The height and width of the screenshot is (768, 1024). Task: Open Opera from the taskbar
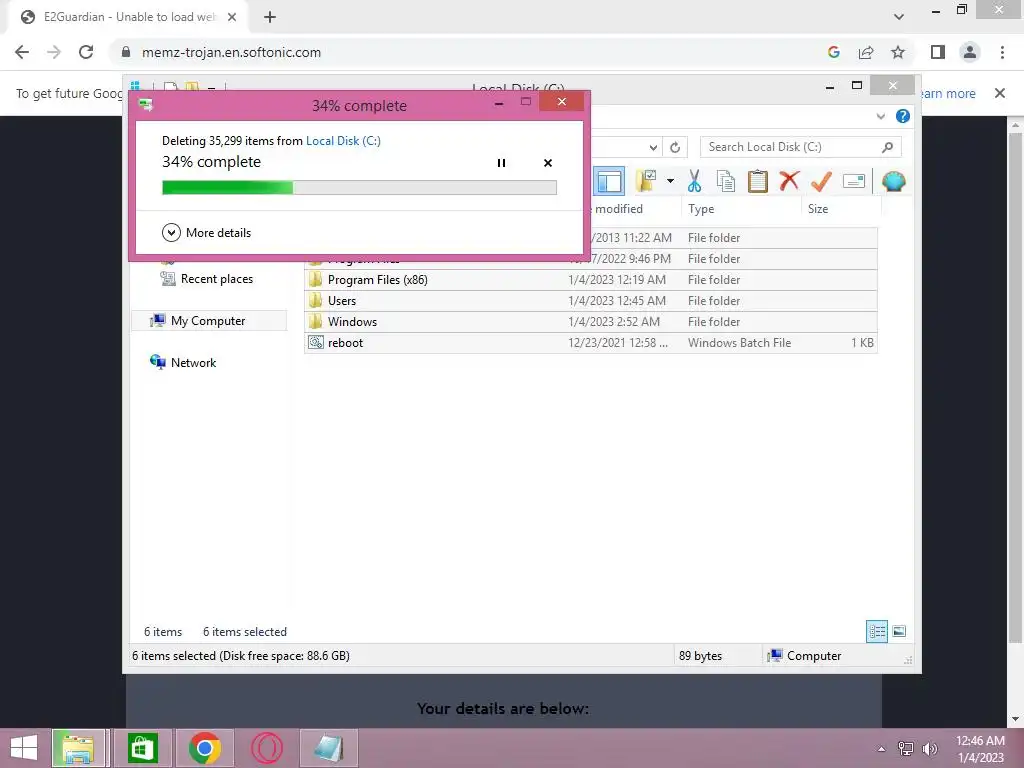click(266, 748)
